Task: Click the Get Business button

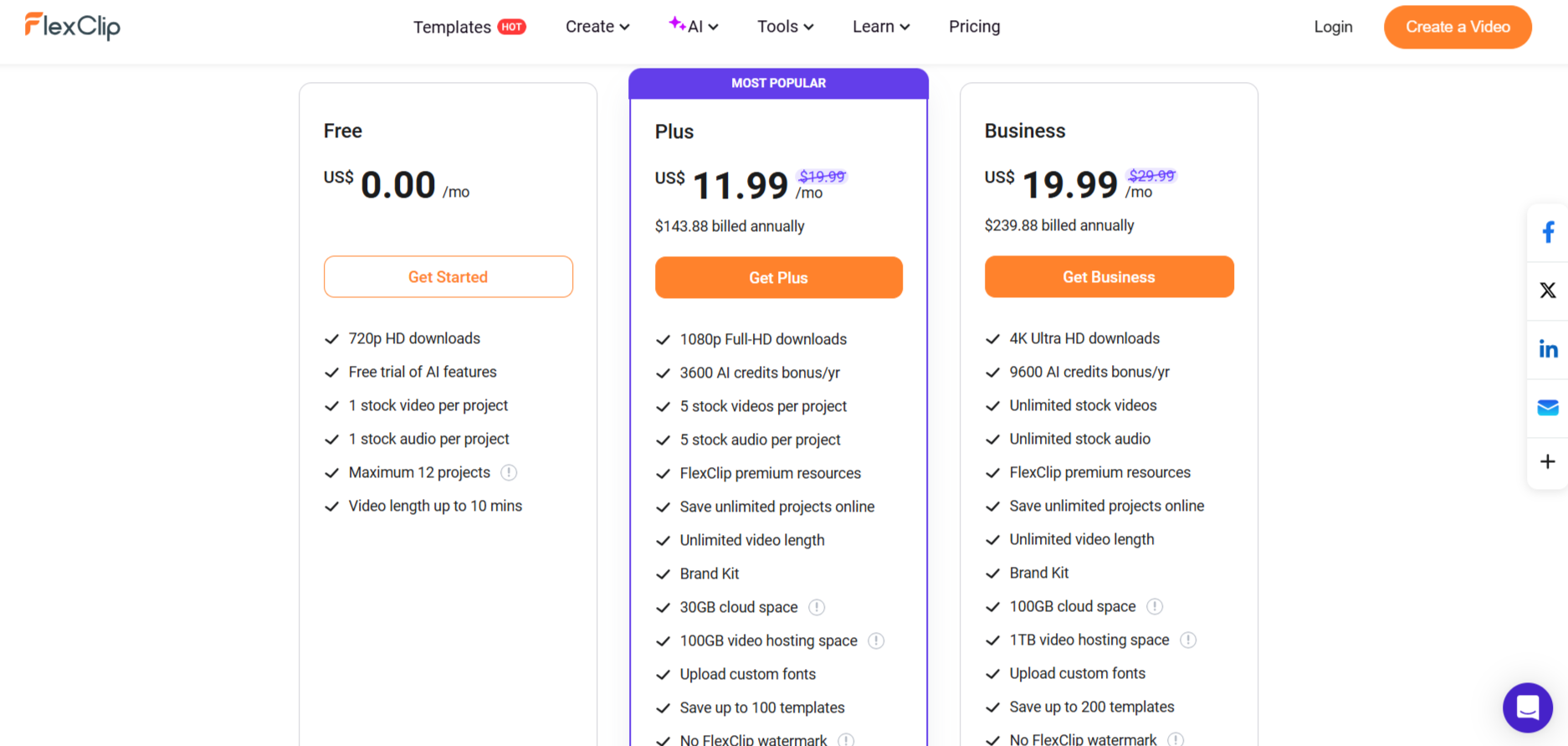Action: (x=1109, y=276)
